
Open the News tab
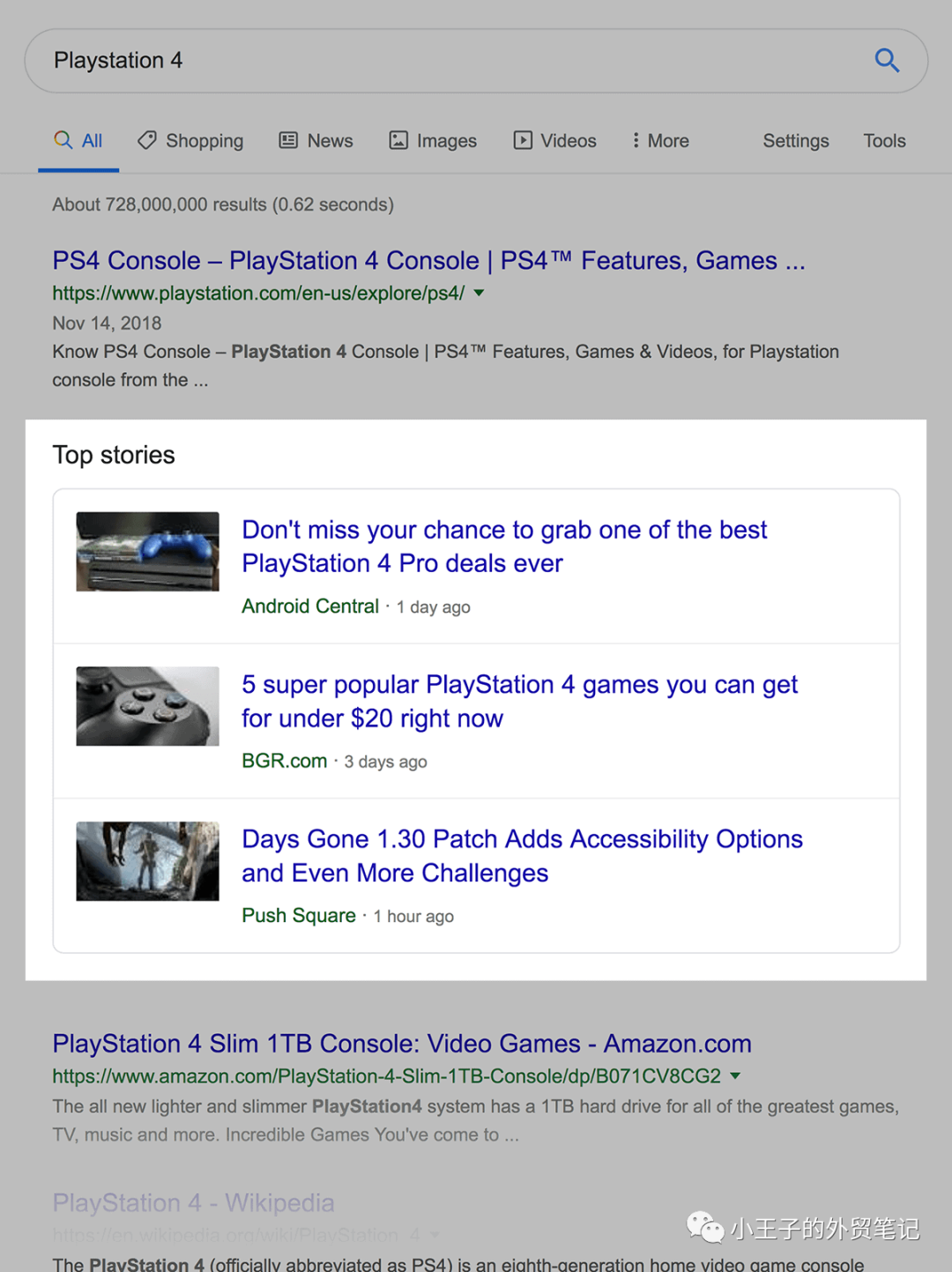[316, 141]
